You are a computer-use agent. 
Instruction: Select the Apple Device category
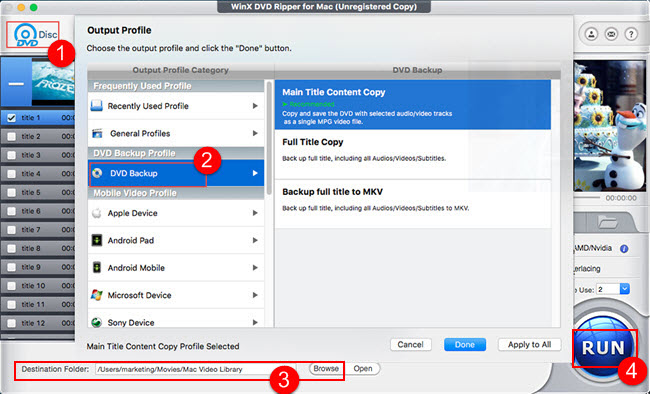click(x=176, y=213)
